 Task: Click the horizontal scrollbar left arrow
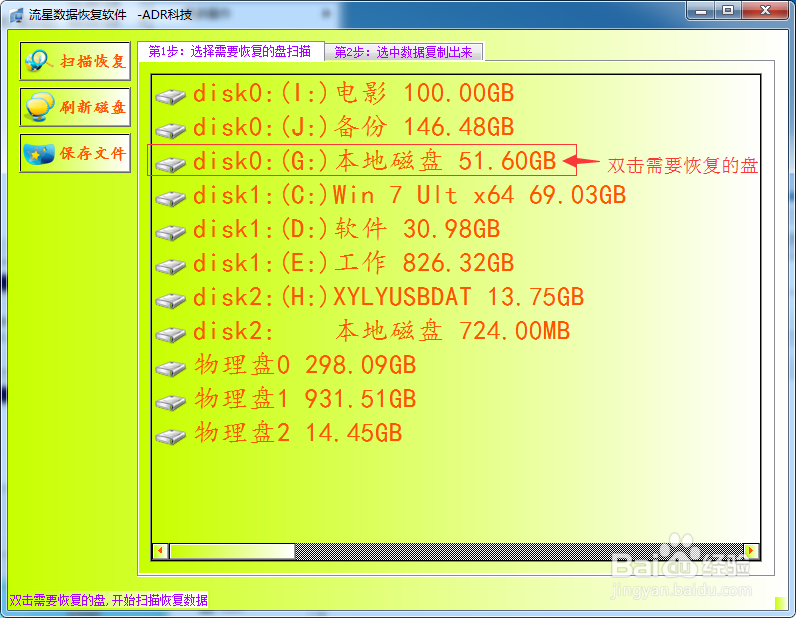pos(160,550)
